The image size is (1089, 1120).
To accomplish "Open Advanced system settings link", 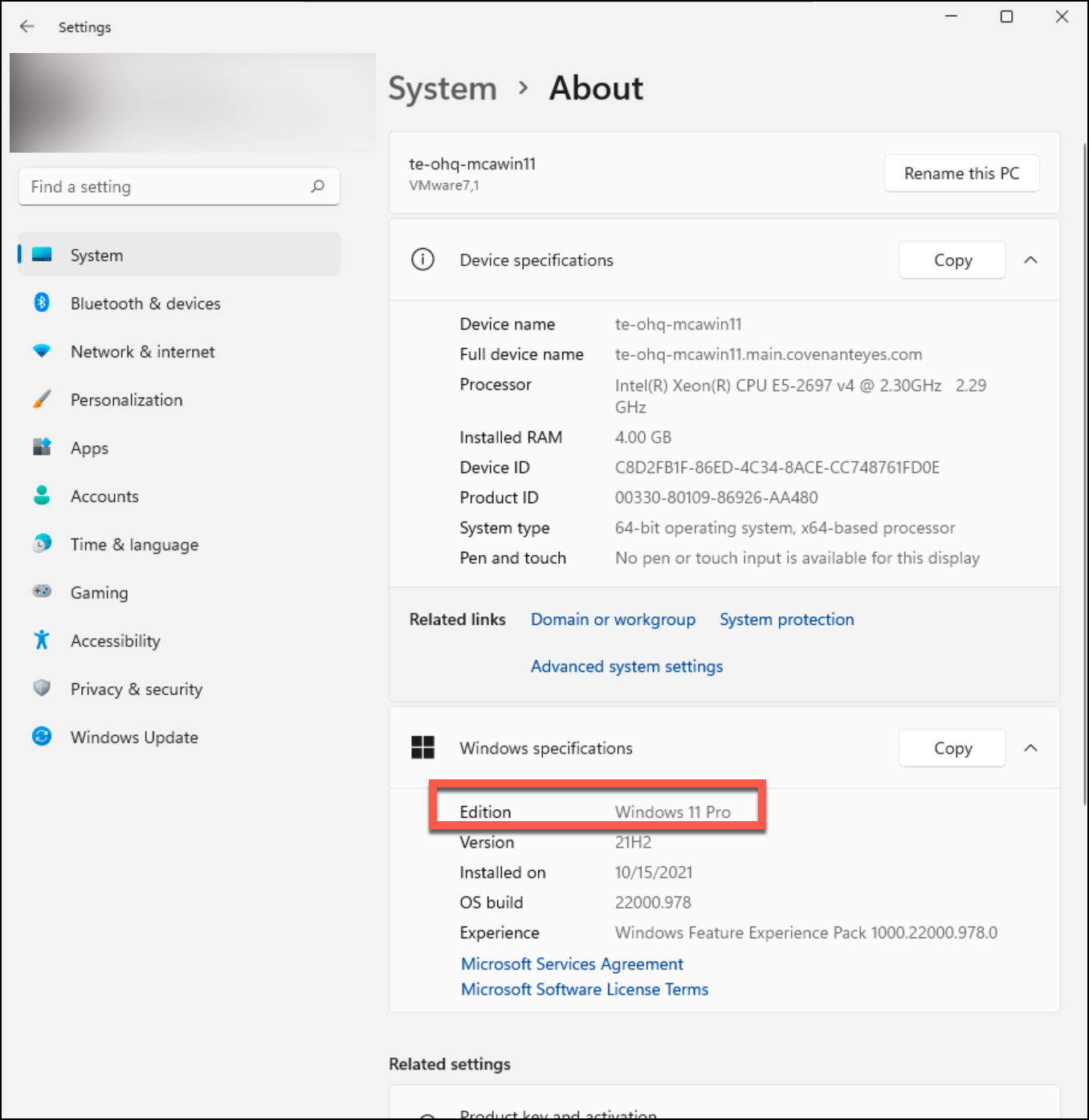I will [x=626, y=666].
